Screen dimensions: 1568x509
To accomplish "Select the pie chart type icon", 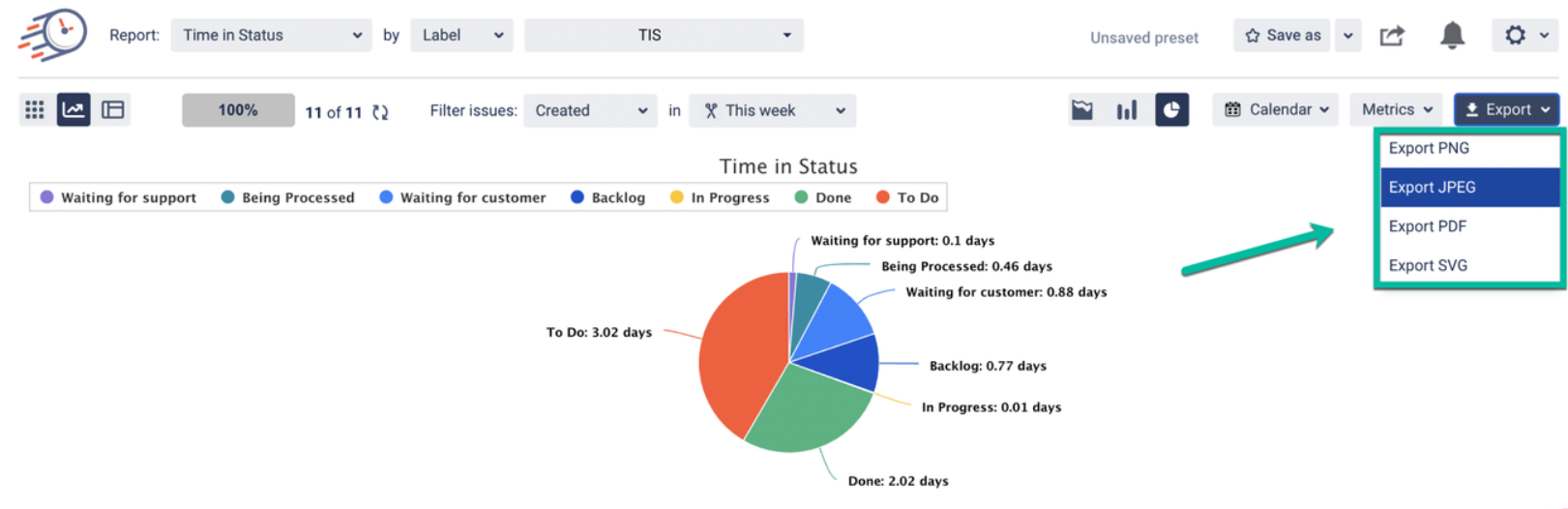I will point(1171,110).
